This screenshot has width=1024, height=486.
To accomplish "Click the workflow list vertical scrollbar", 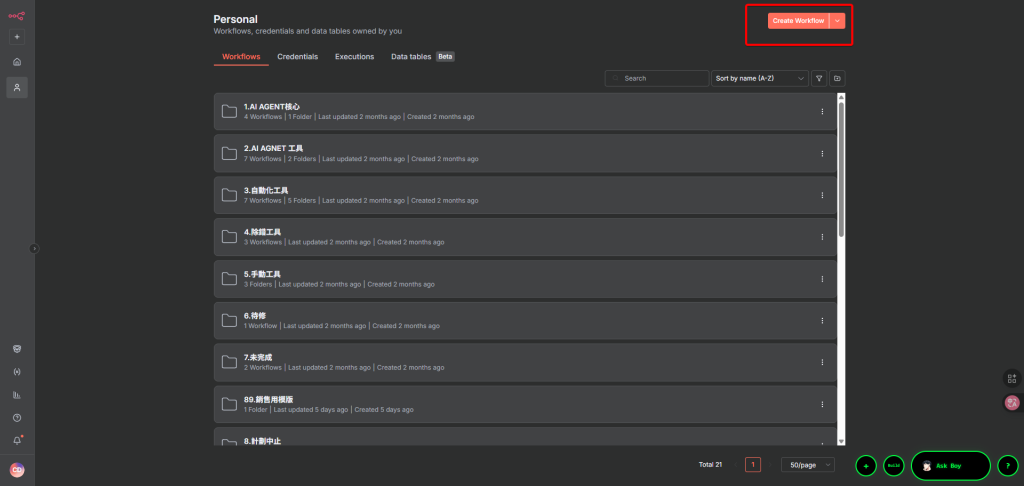I will coord(841,170).
